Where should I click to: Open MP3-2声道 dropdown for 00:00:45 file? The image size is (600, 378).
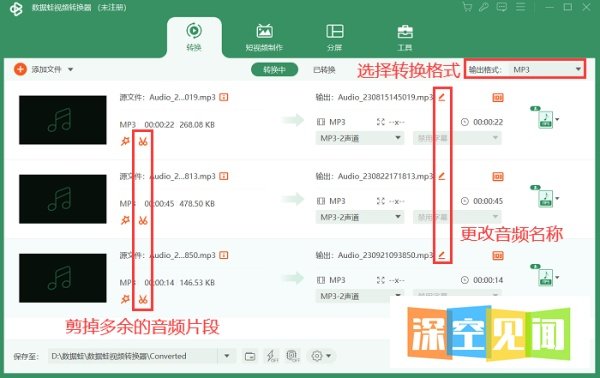(360, 217)
